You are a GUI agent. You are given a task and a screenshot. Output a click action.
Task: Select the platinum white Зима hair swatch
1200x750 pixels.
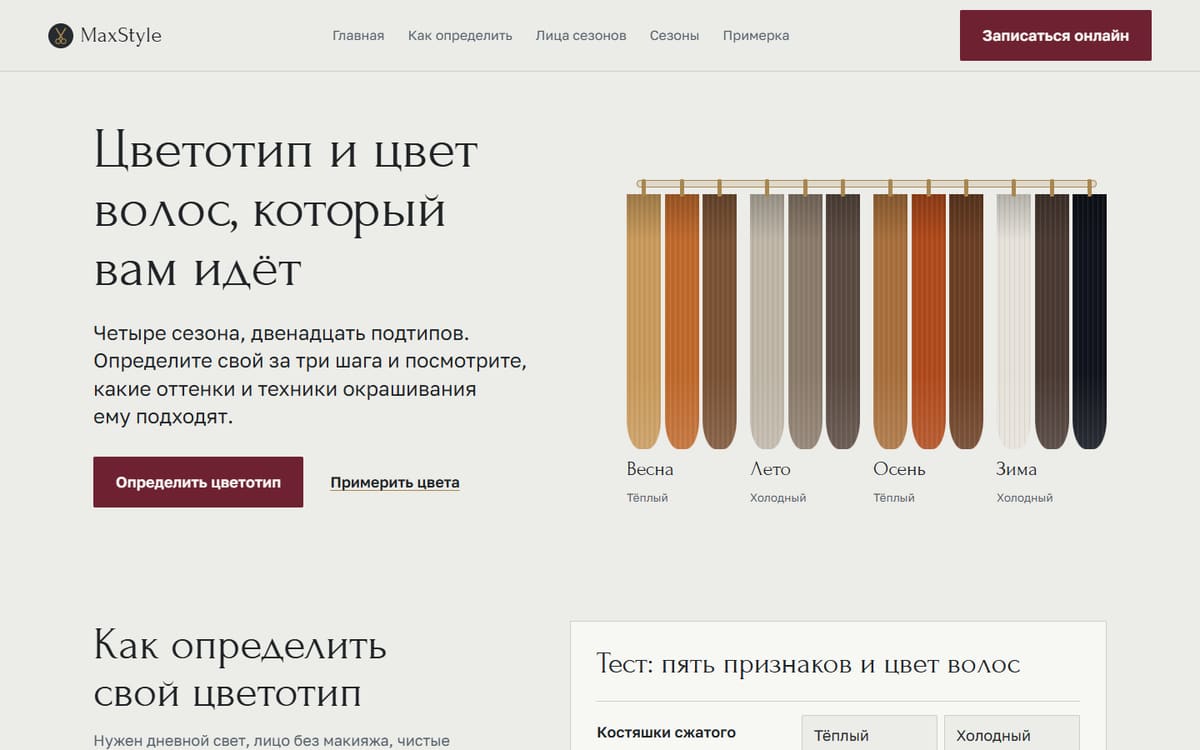1014,320
